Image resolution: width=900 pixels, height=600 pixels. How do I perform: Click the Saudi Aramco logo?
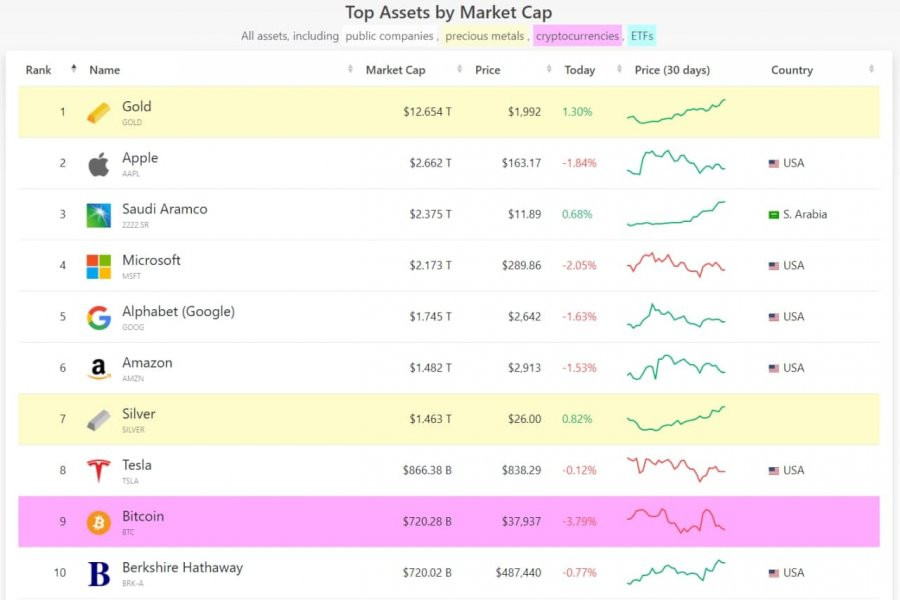98,215
